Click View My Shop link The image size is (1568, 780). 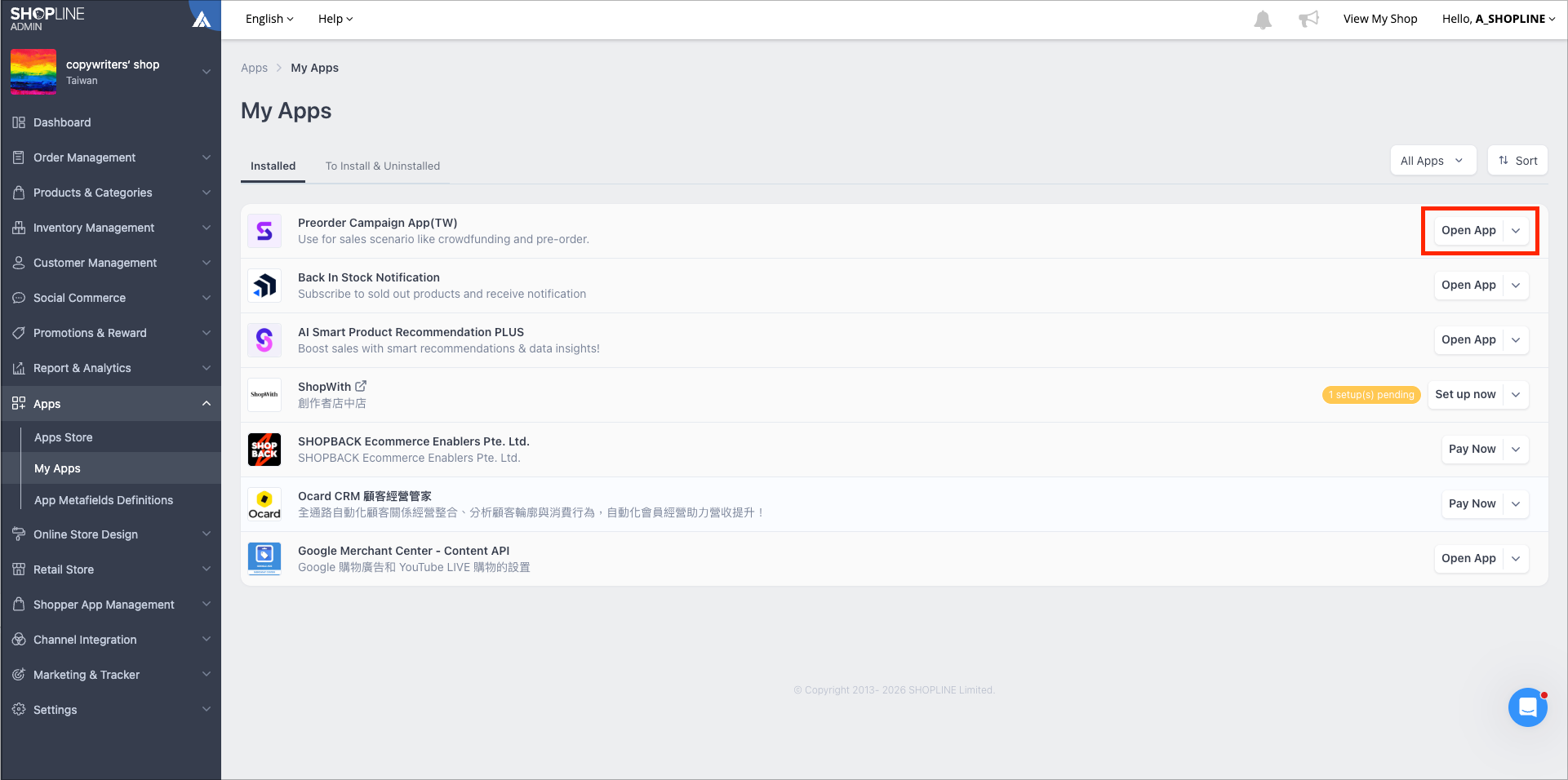pyautogui.click(x=1380, y=19)
